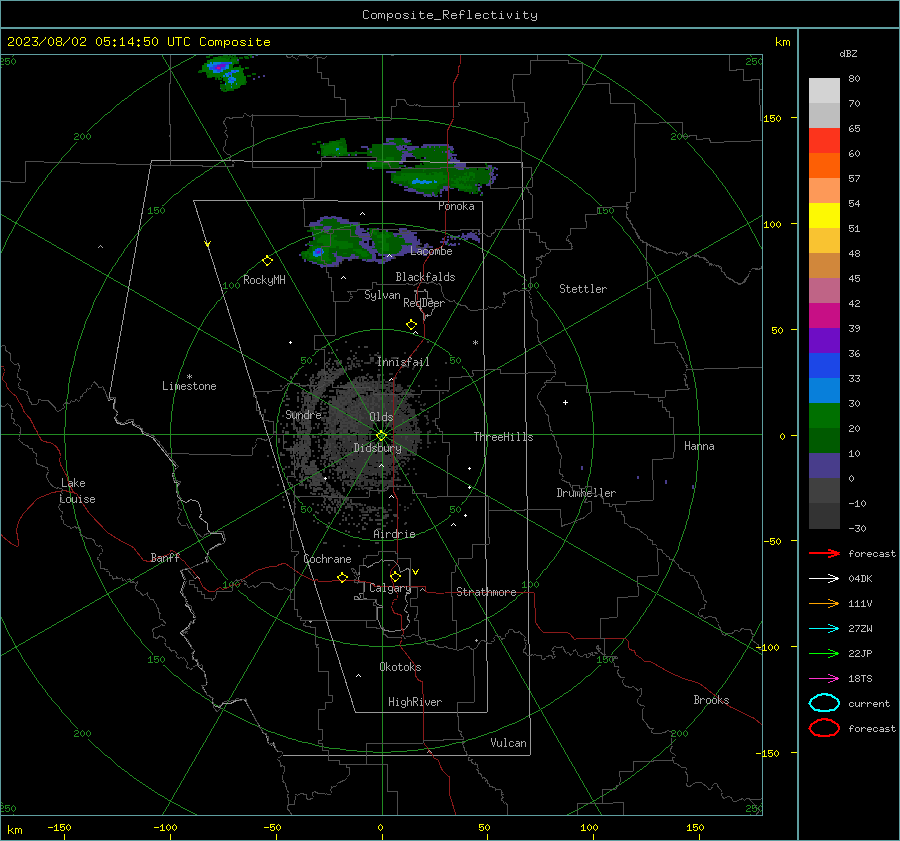This screenshot has width=900, height=841.
Task: Select the Lacombe label
Action: click(431, 251)
